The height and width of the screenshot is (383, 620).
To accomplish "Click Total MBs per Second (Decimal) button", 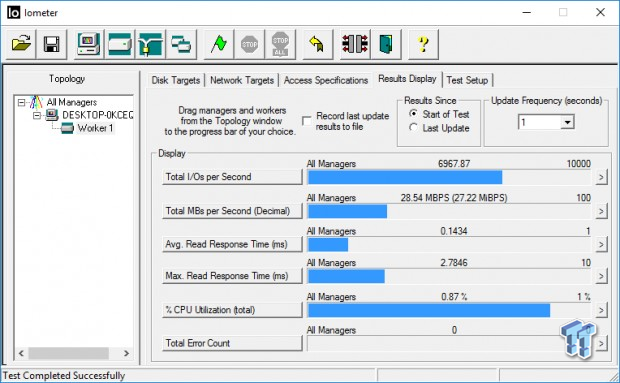I will click(x=232, y=211).
